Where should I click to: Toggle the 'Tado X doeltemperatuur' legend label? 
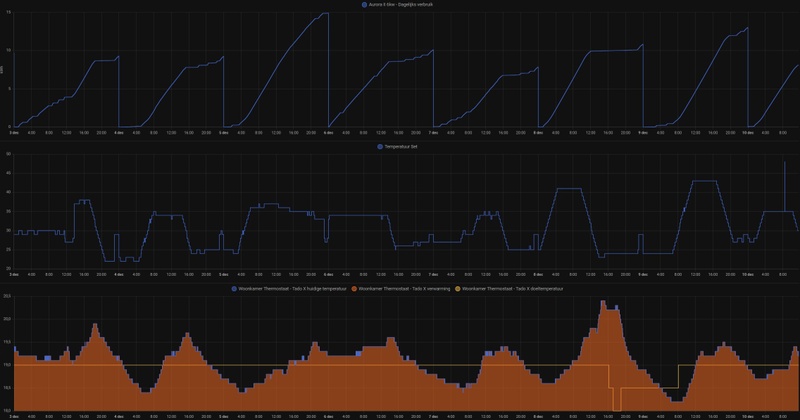(x=513, y=289)
